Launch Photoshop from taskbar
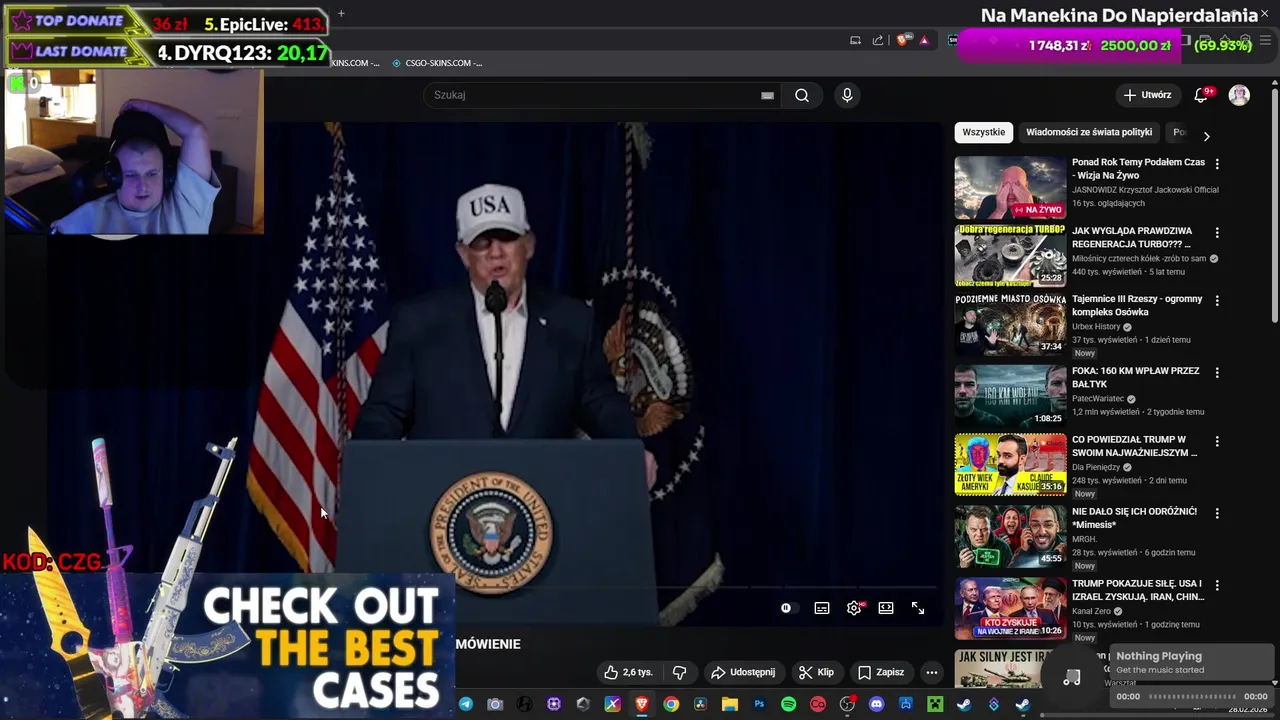 pyautogui.click(x=759, y=704)
